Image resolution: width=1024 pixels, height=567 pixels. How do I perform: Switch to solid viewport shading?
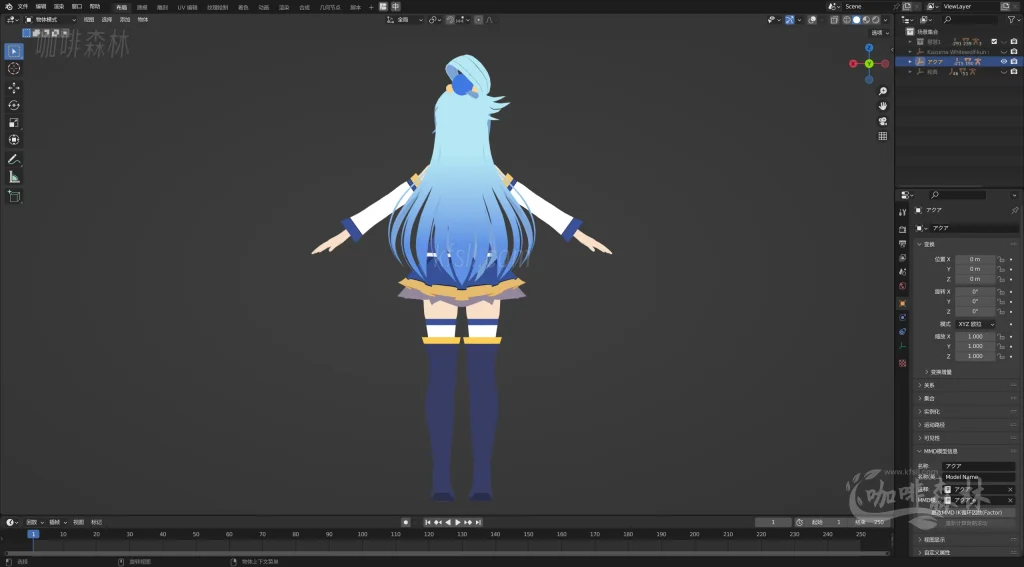pyautogui.click(x=857, y=20)
